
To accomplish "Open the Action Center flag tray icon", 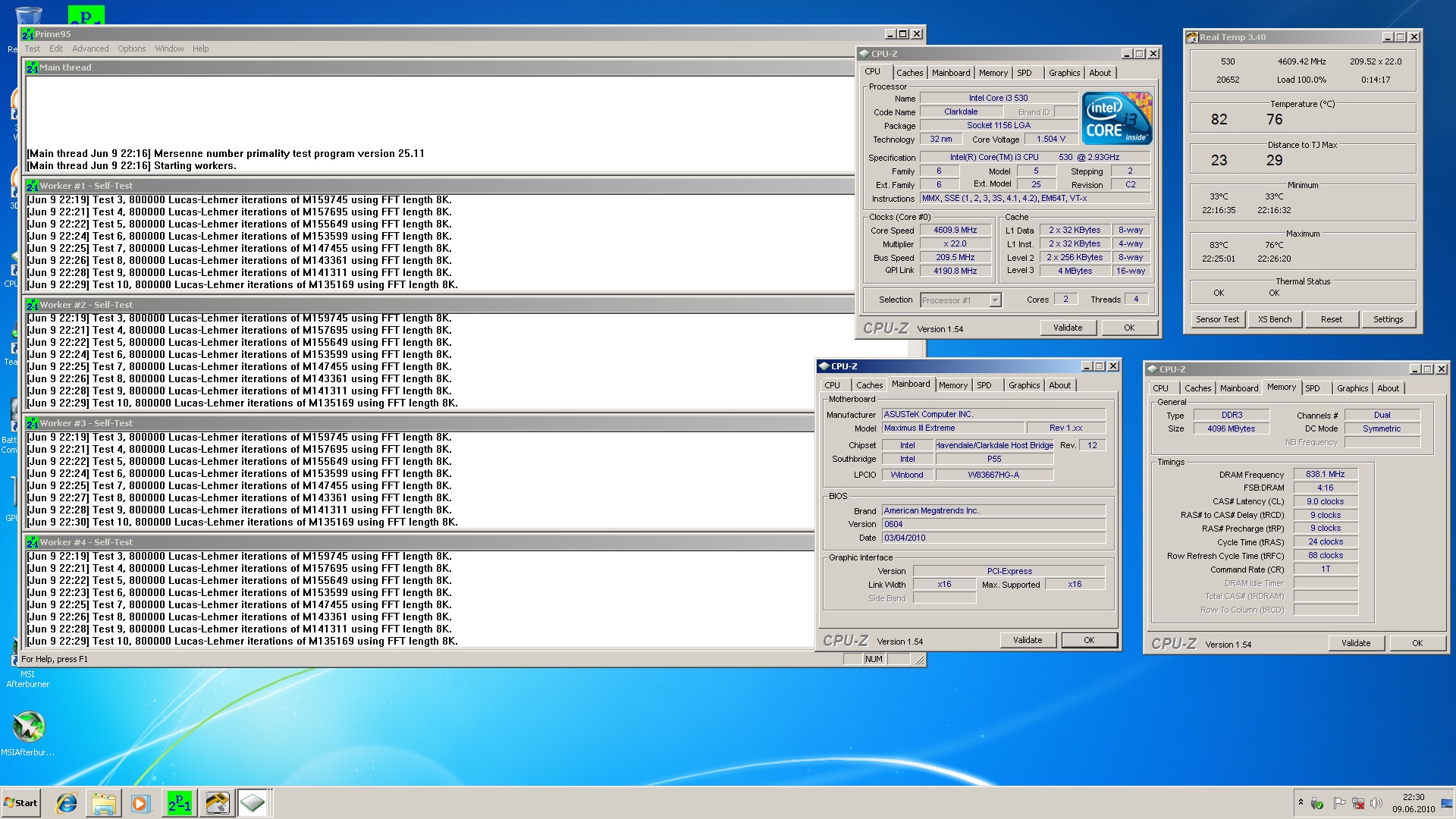I will (x=1339, y=803).
